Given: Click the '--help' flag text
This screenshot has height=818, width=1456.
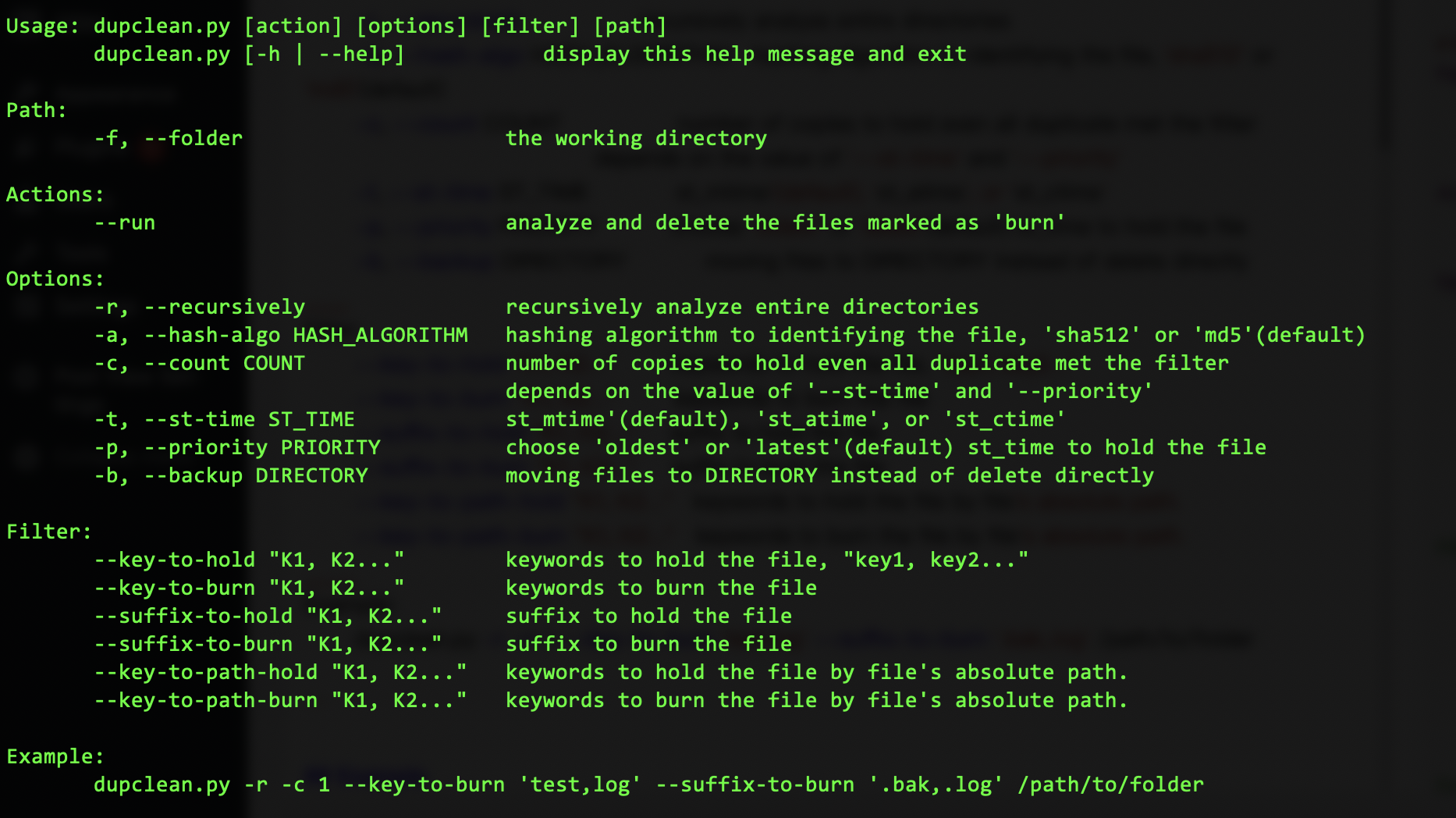Looking at the screenshot, I should tap(360, 55).
